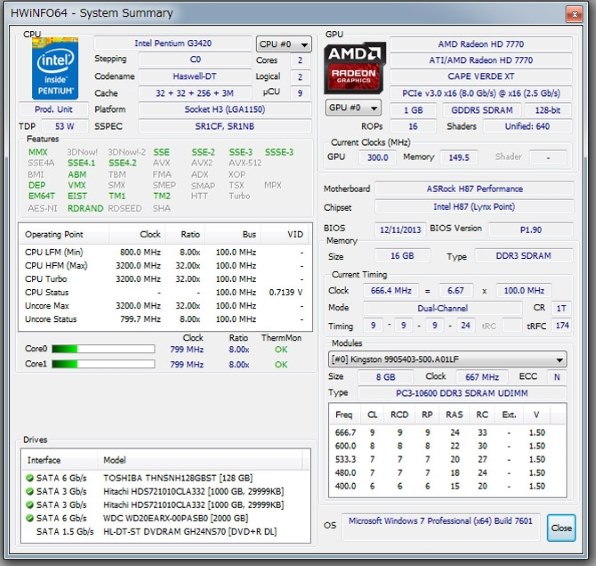
Task: Click the EM64T feature label
Action: click(41, 196)
